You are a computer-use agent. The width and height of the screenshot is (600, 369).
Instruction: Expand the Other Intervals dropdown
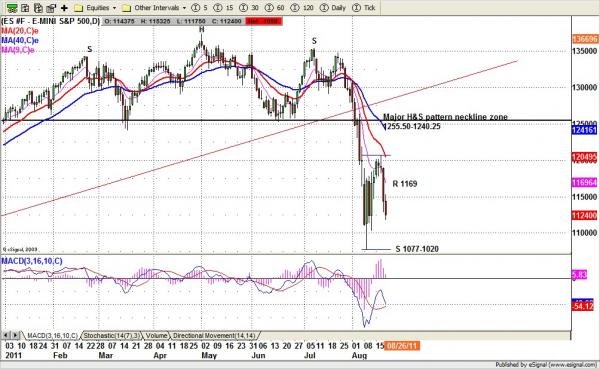[154, 8]
